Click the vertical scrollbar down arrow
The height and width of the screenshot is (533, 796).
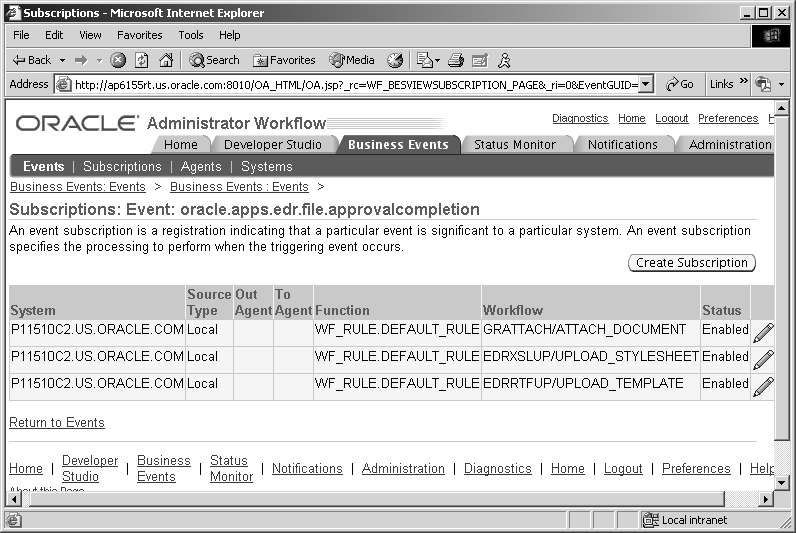point(782,483)
